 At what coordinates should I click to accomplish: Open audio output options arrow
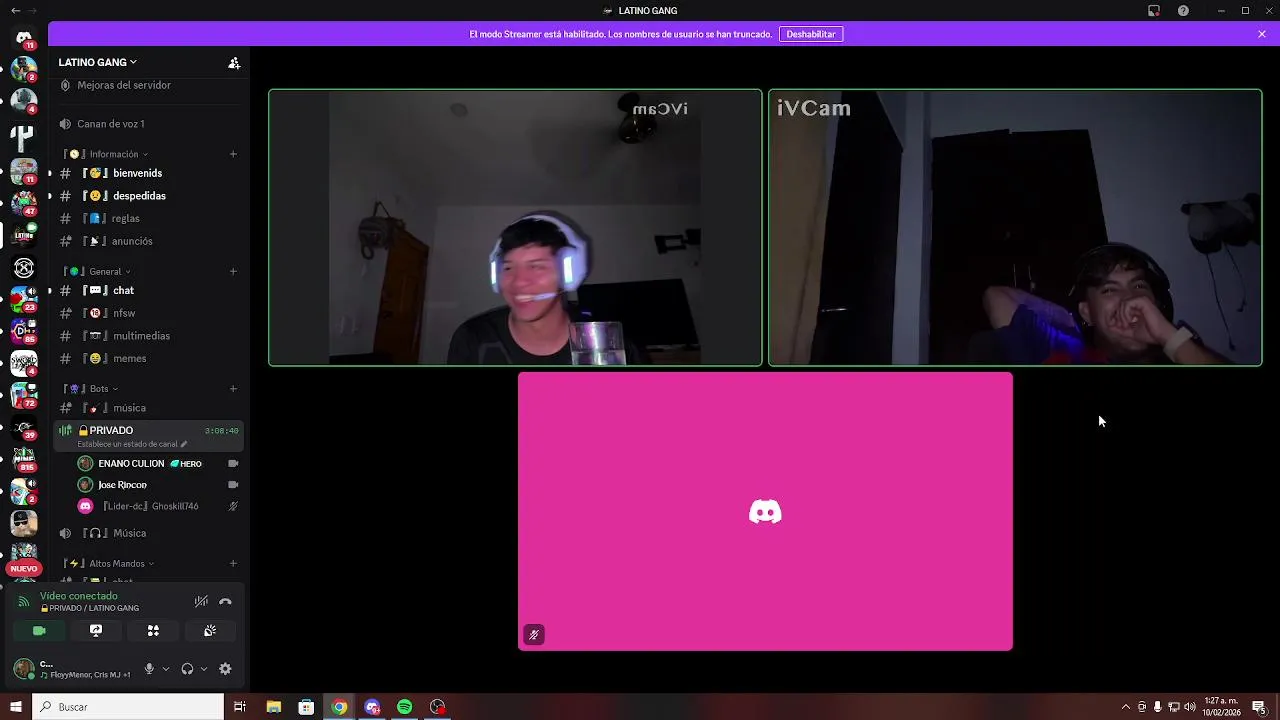(x=204, y=669)
